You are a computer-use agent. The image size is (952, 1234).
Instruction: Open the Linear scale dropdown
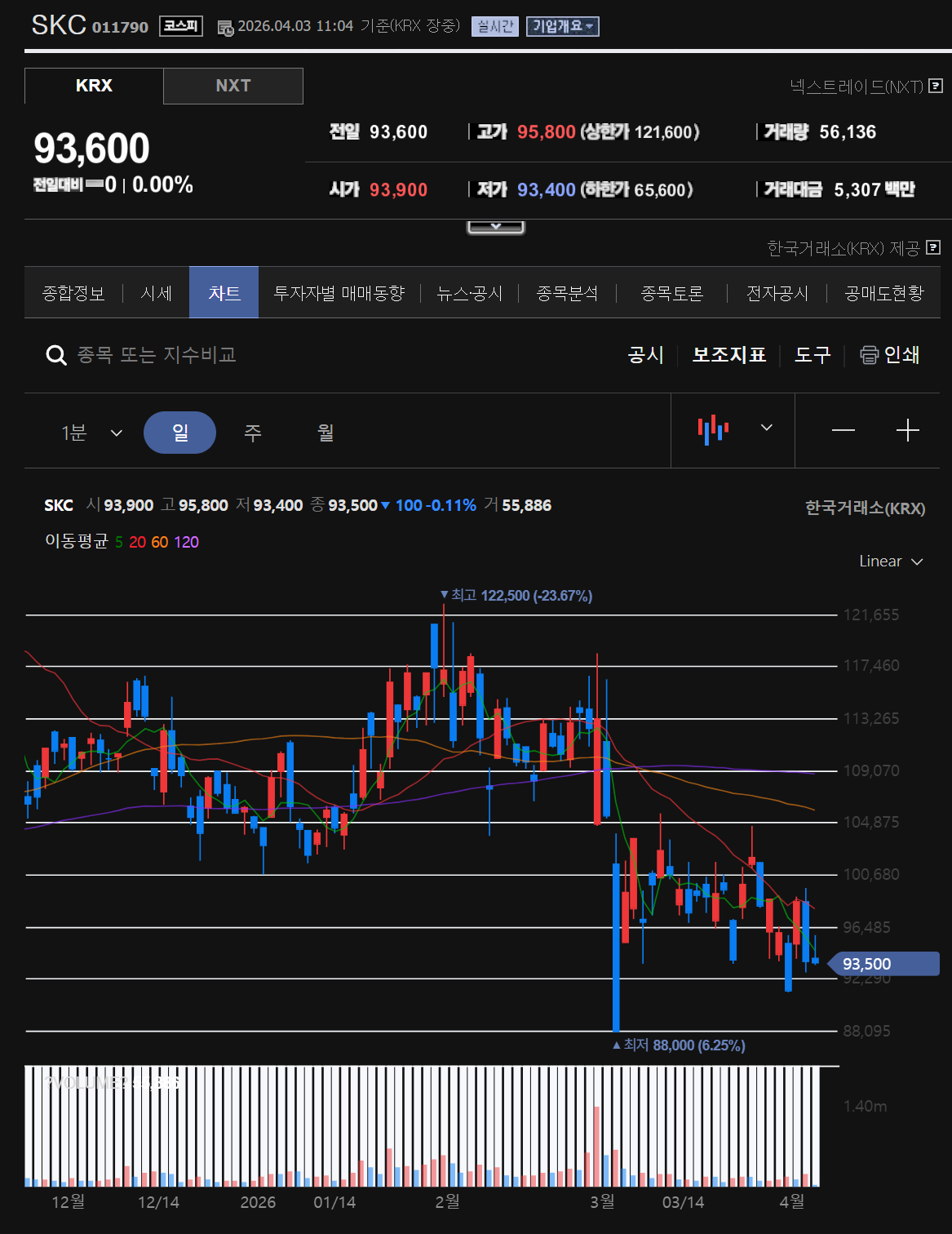pos(890,562)
